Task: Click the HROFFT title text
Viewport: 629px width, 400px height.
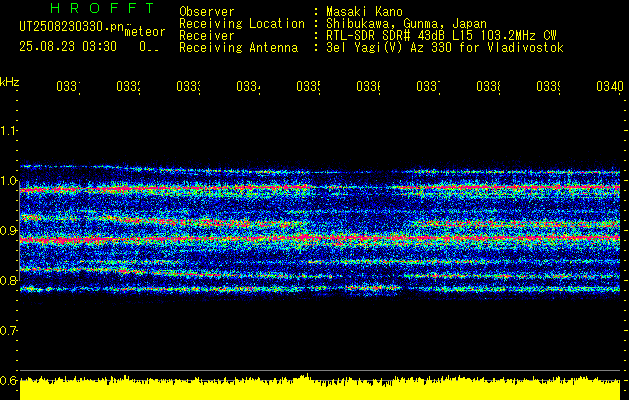Action: pyautogui.click(x=102, y=8)
